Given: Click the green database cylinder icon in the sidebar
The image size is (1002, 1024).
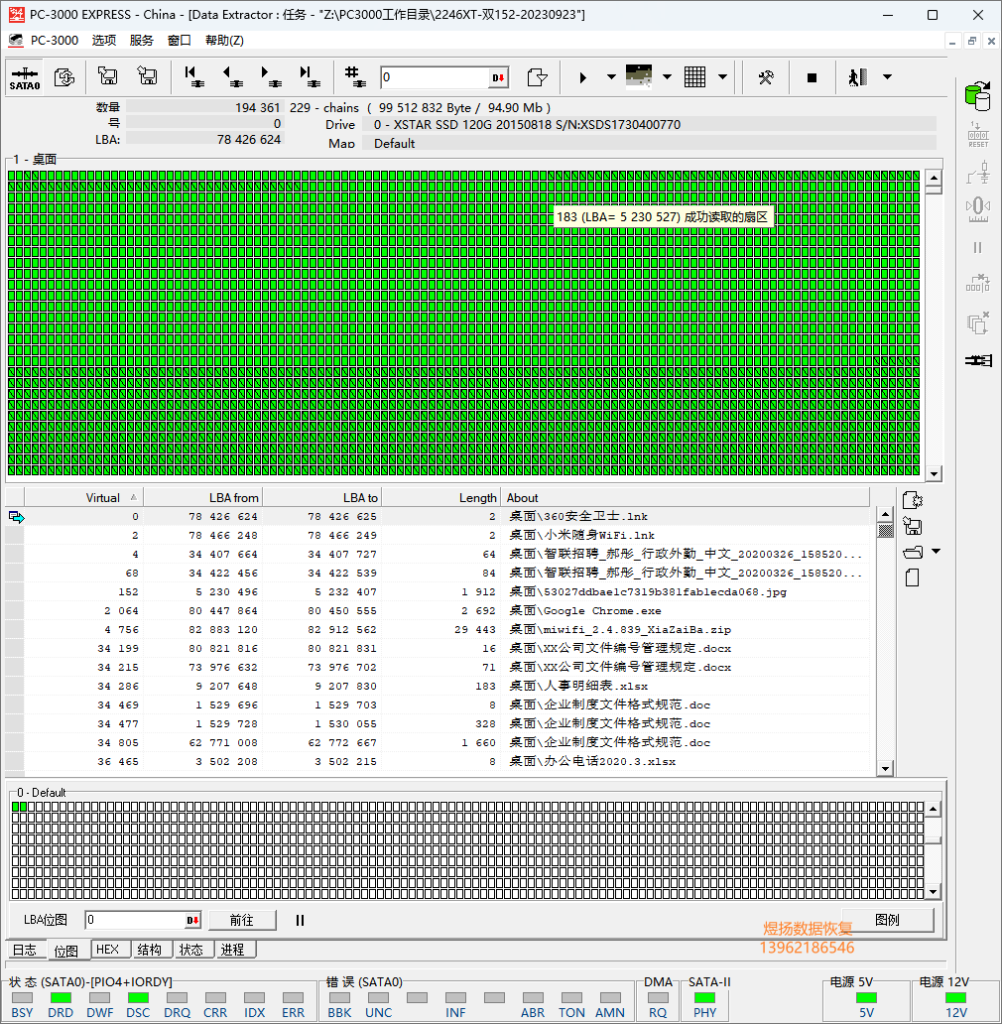Looking at the screenshot, I should (977, 96).
